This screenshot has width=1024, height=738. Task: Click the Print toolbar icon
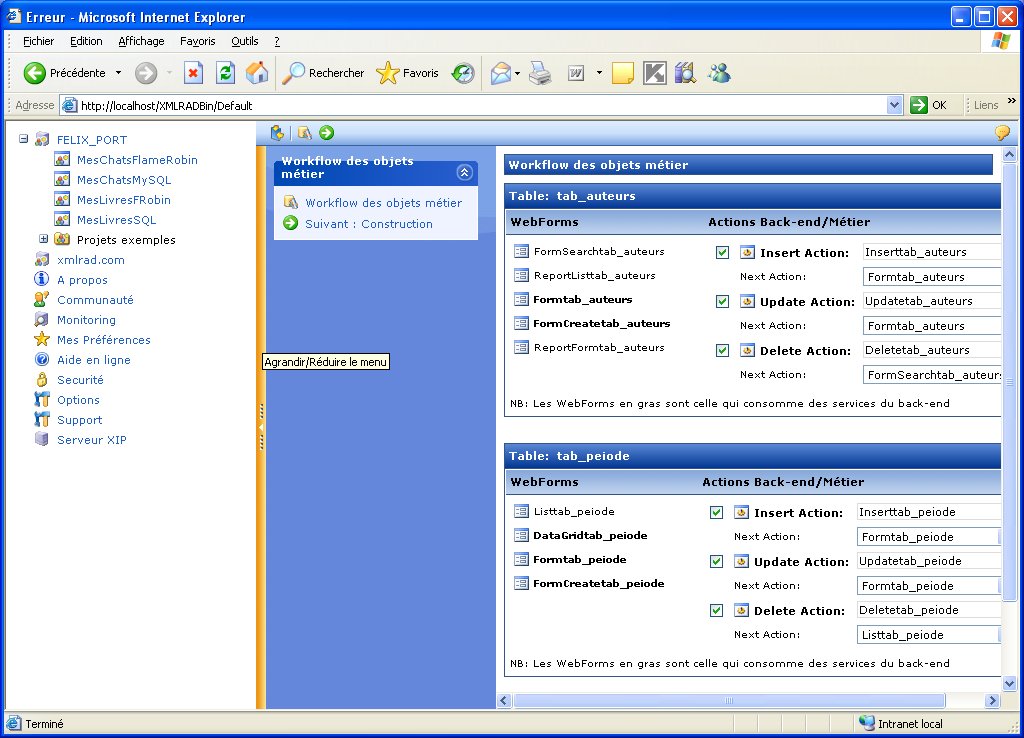point(540,73)
